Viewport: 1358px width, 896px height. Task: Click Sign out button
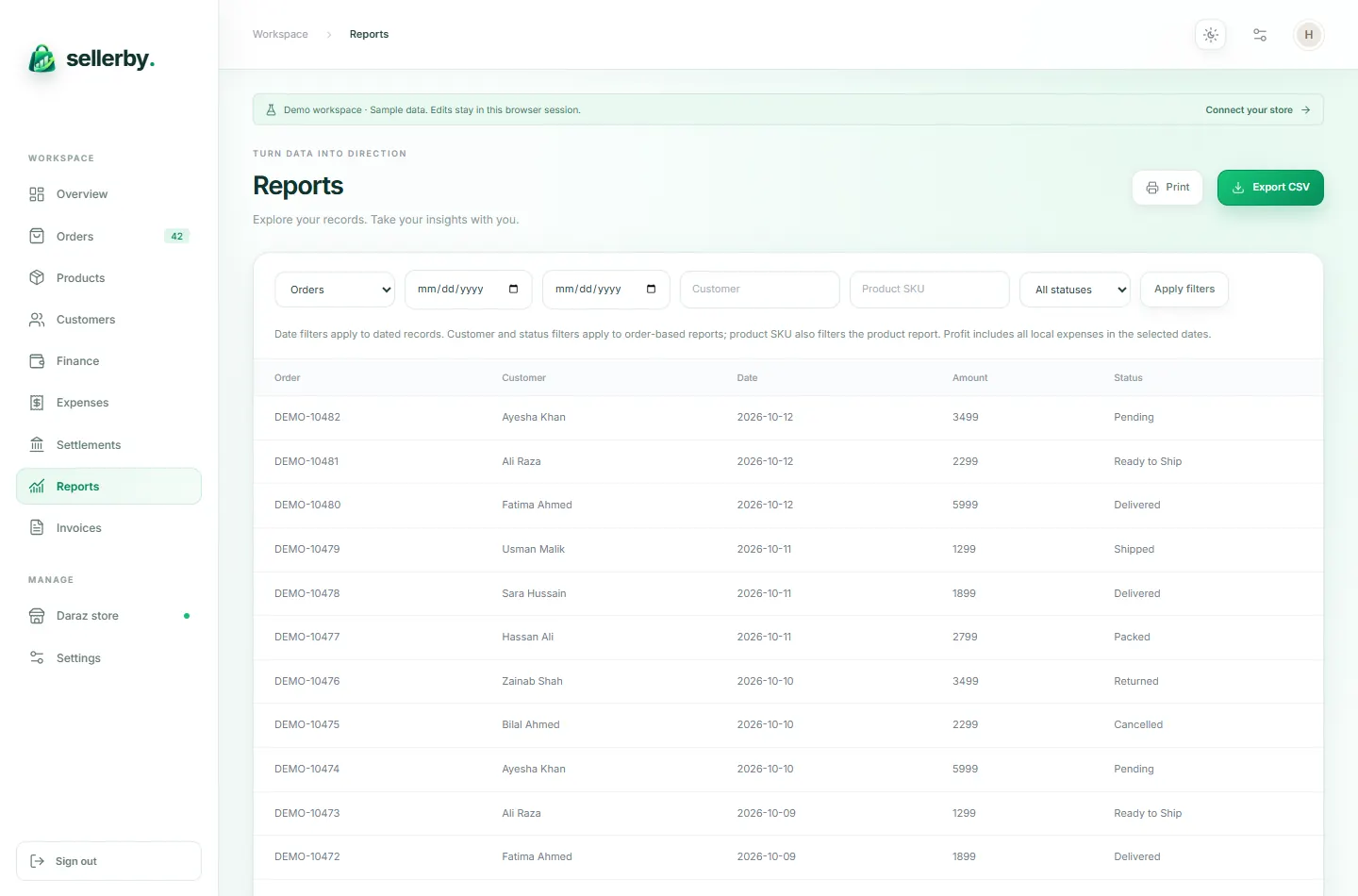click(x=108, y=861)
